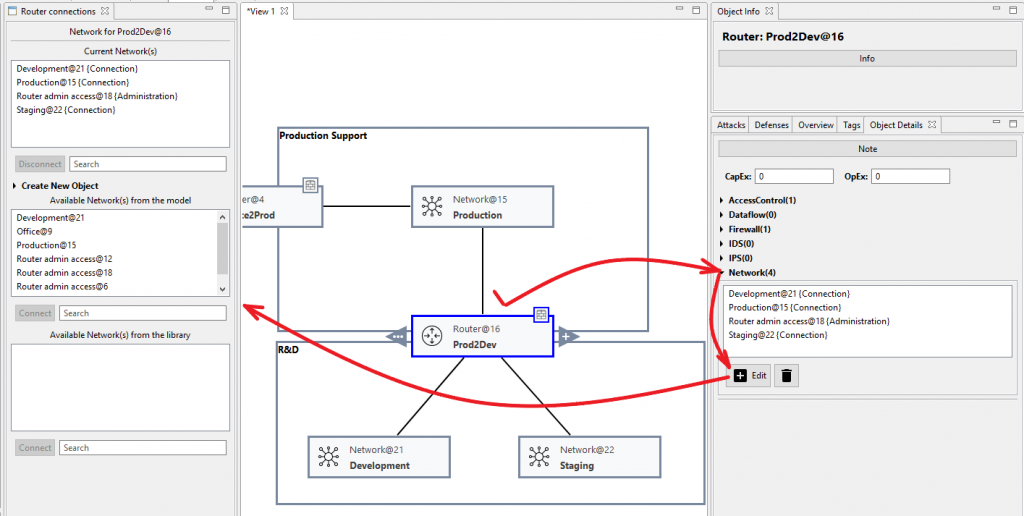Expand the Create New Object section
The width and height of the screenshot is (1024, 516).
pos(15,186)
